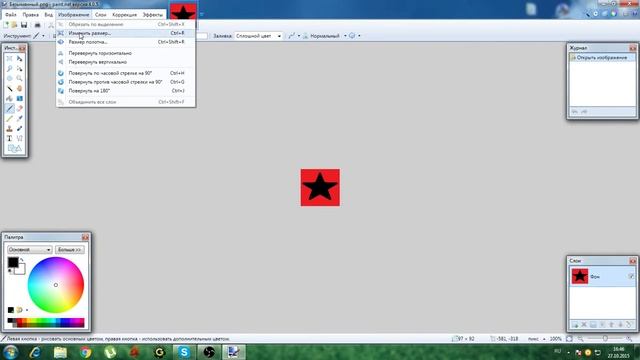Select the Clone Stamp tool

tap(9, 129)
